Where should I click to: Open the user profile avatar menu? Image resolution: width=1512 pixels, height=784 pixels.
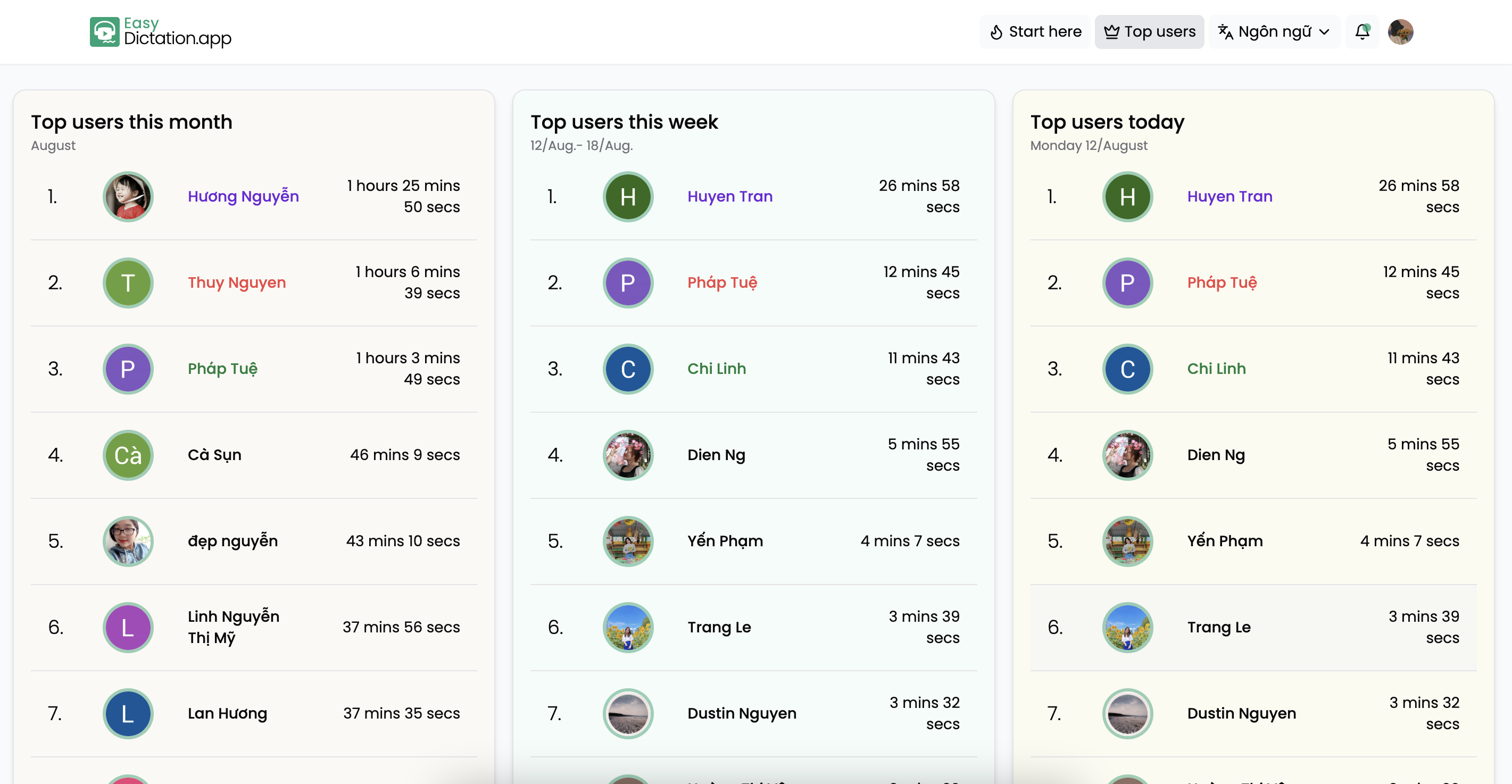coord(1400,32)
